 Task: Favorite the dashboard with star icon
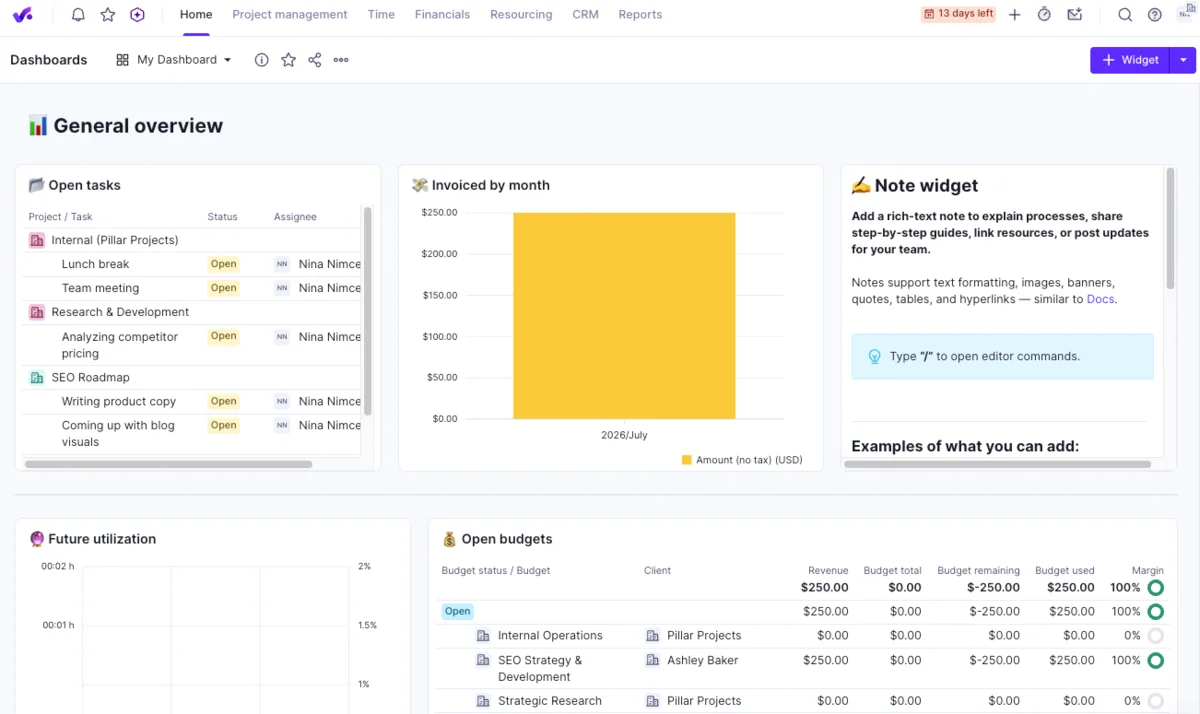pos(288,60)
